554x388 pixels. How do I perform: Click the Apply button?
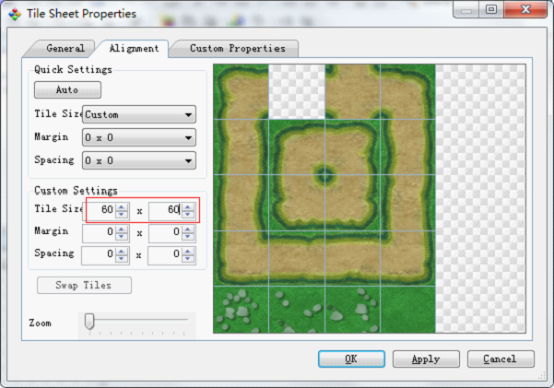[x=426, y=359]
